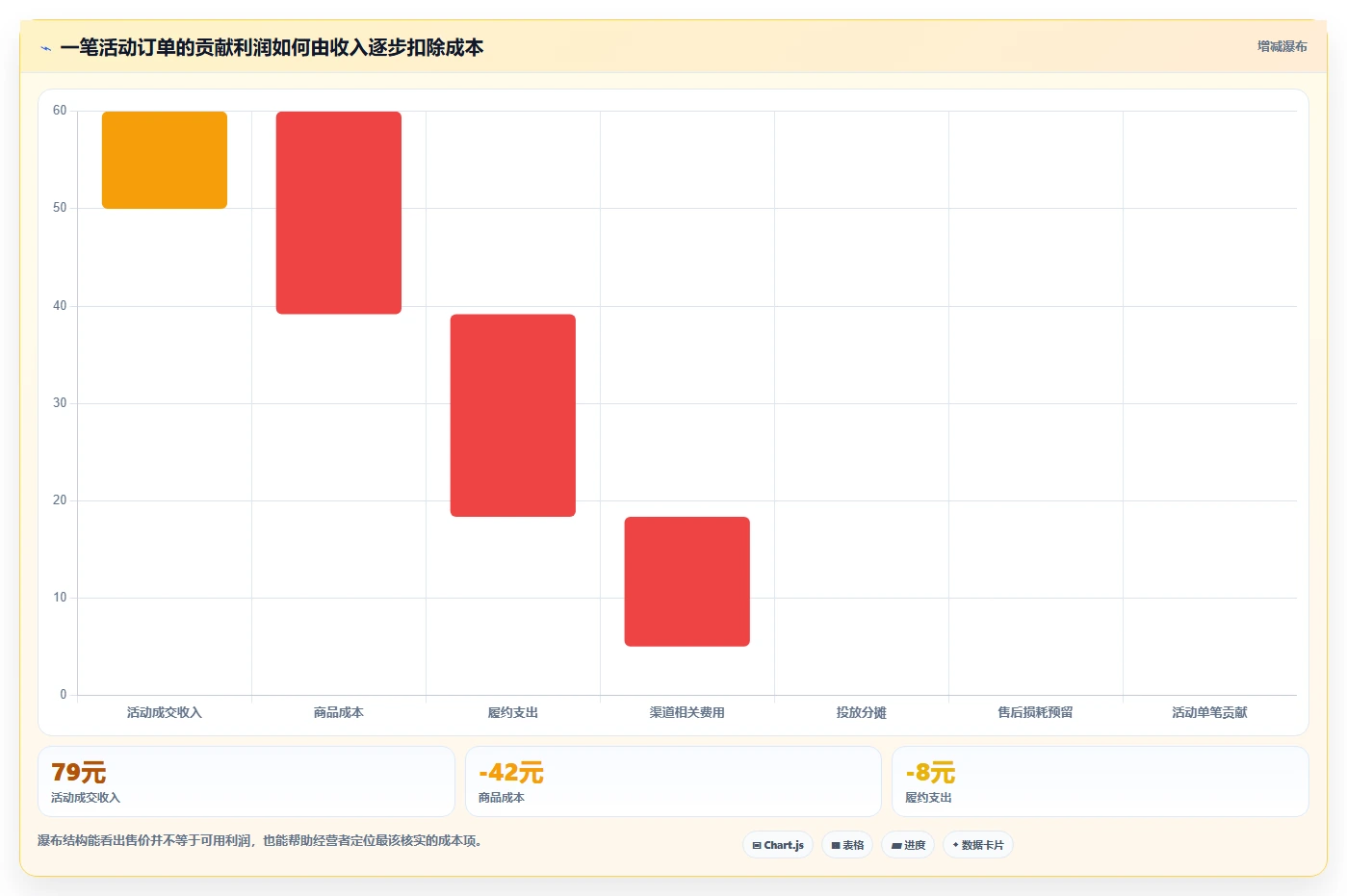This screenshot has height=896, width=1347.
Task: Click the 活动成交收入 axis label
Action: click(x=165, y=713)
